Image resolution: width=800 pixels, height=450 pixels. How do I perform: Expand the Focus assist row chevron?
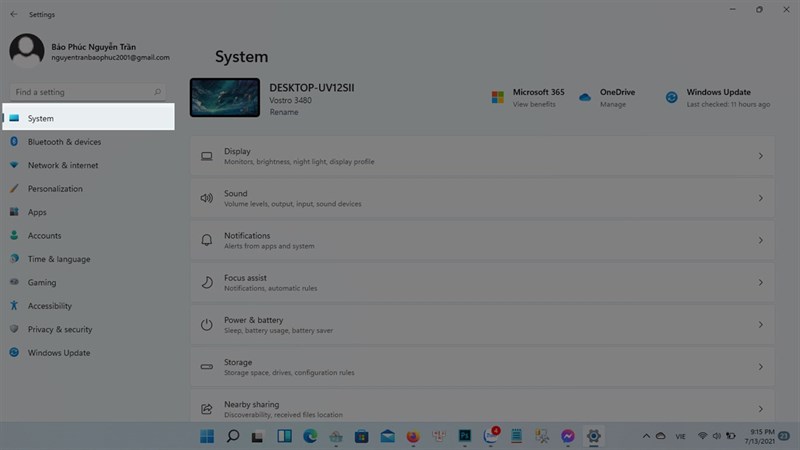[760, 282]
